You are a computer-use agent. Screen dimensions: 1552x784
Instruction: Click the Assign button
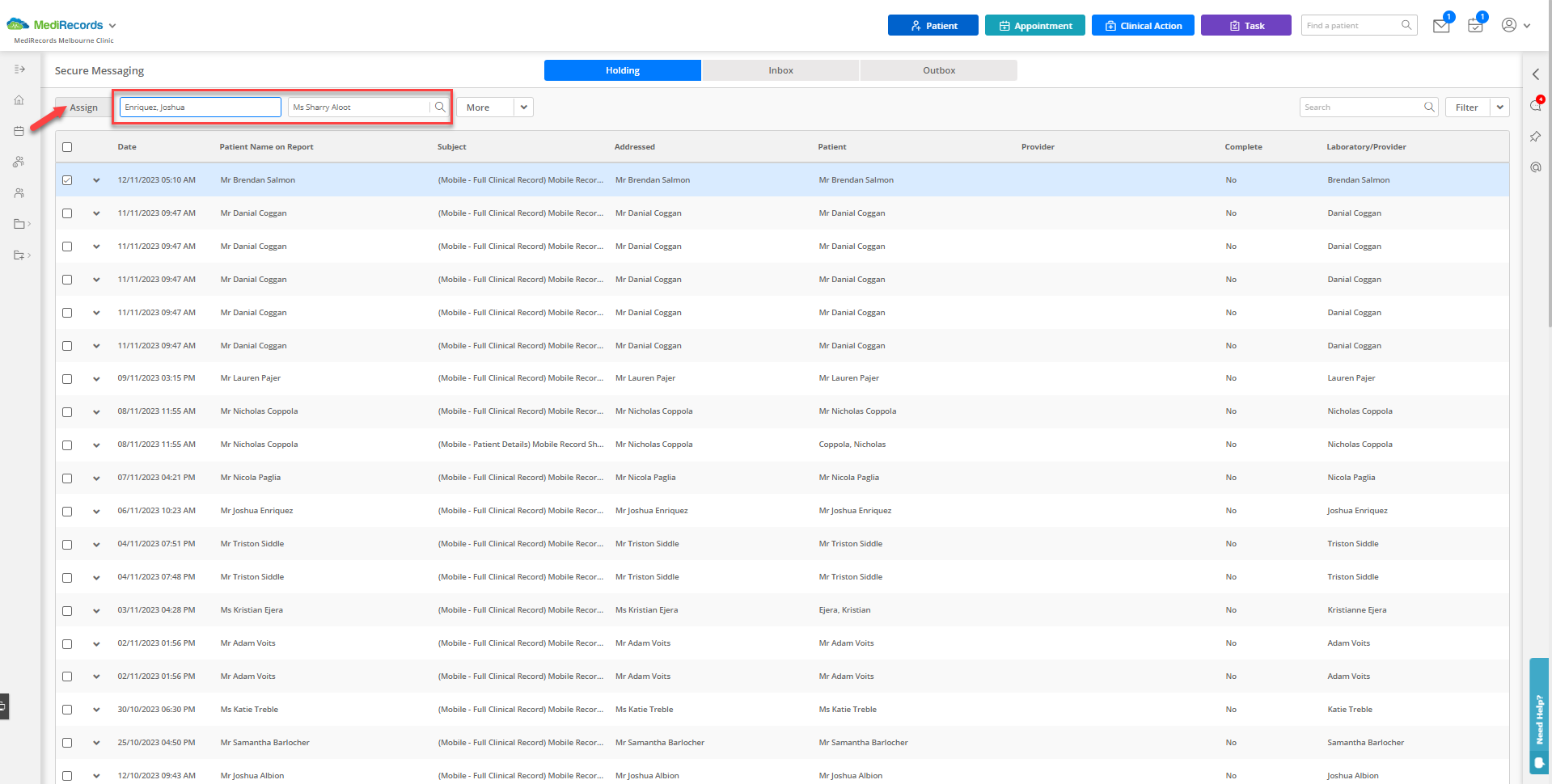coord(82,107)
